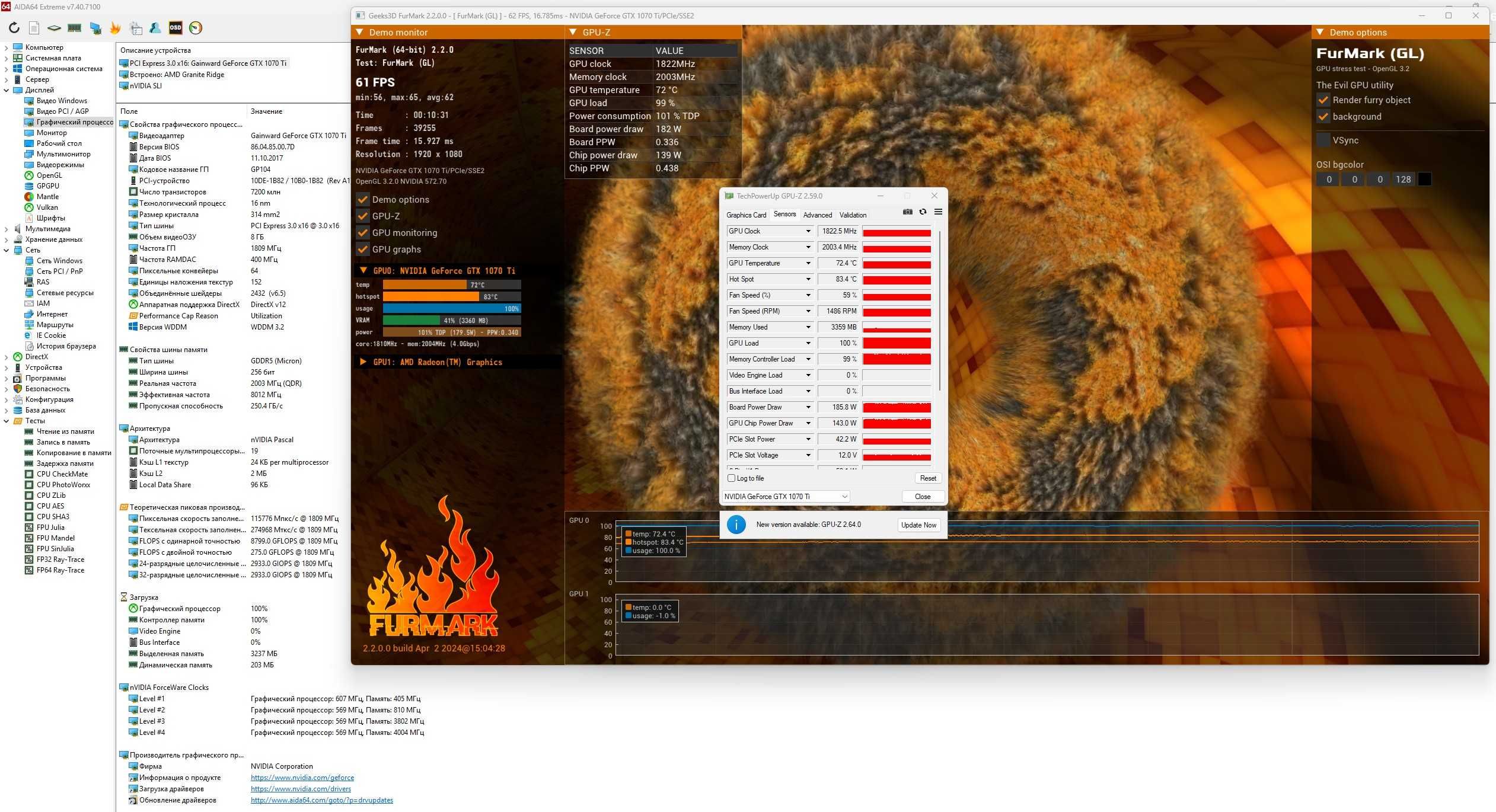
Task: Collapse Demo monitor panel header
Action: (359, 33)
